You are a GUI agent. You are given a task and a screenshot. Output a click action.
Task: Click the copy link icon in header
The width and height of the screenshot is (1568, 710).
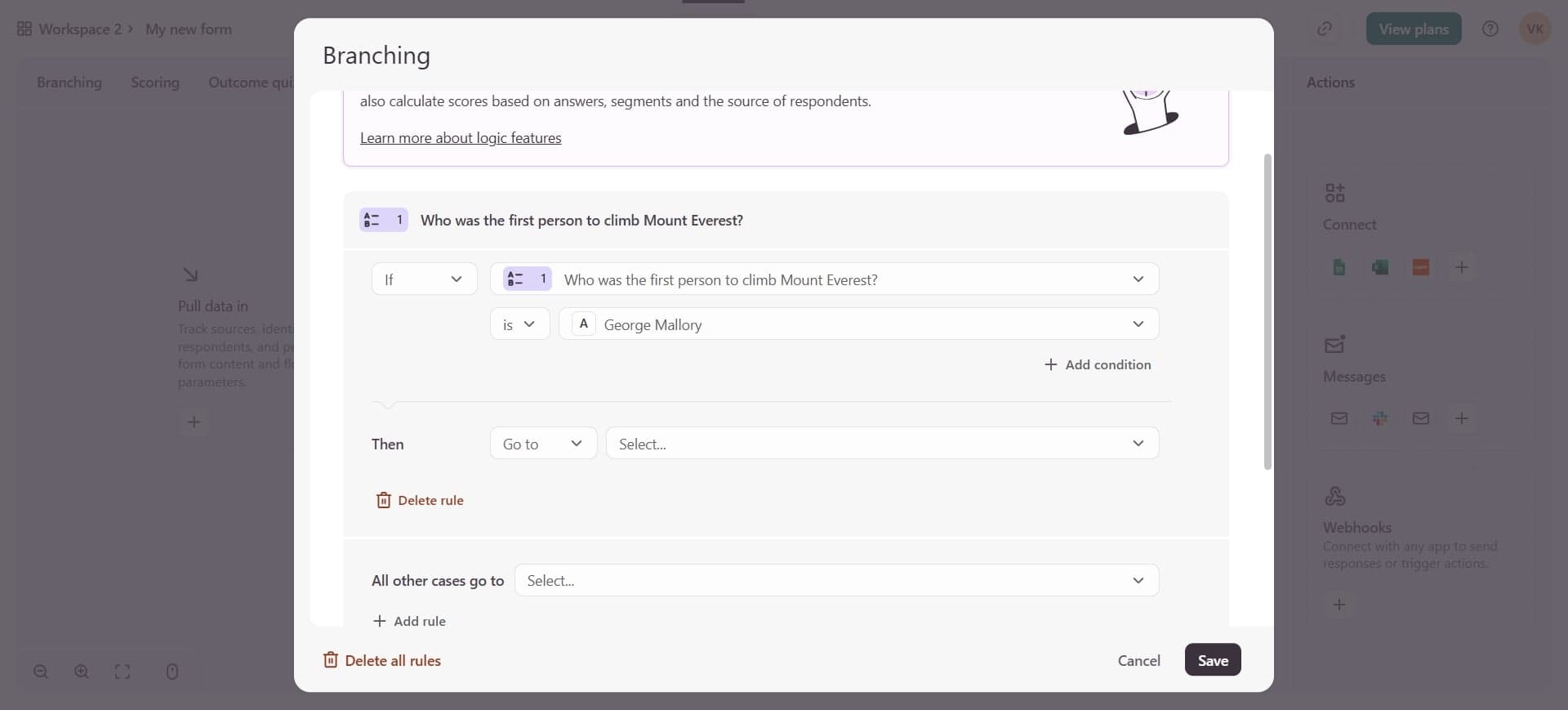pos(1325,29)
